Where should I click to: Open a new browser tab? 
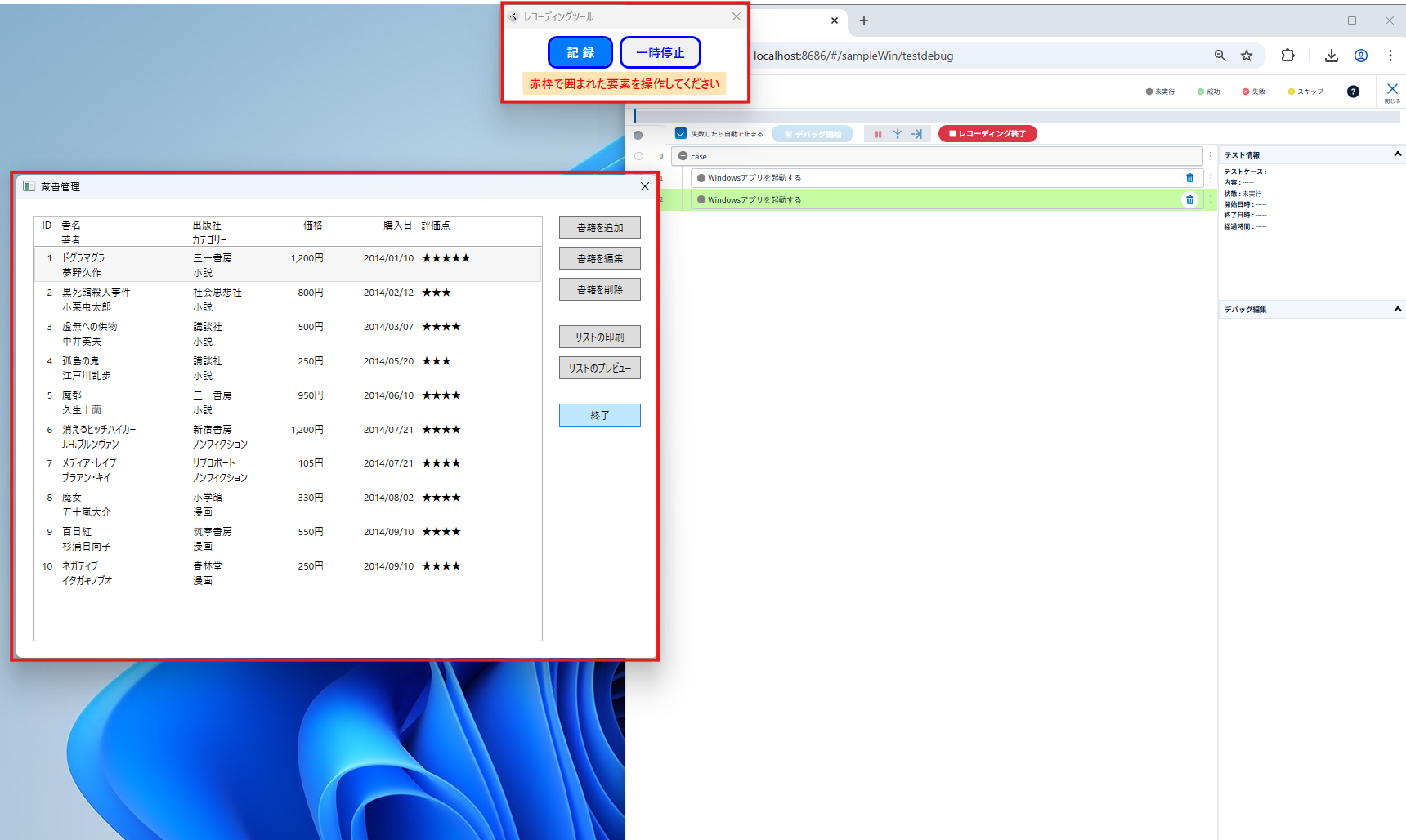[863, 20]
